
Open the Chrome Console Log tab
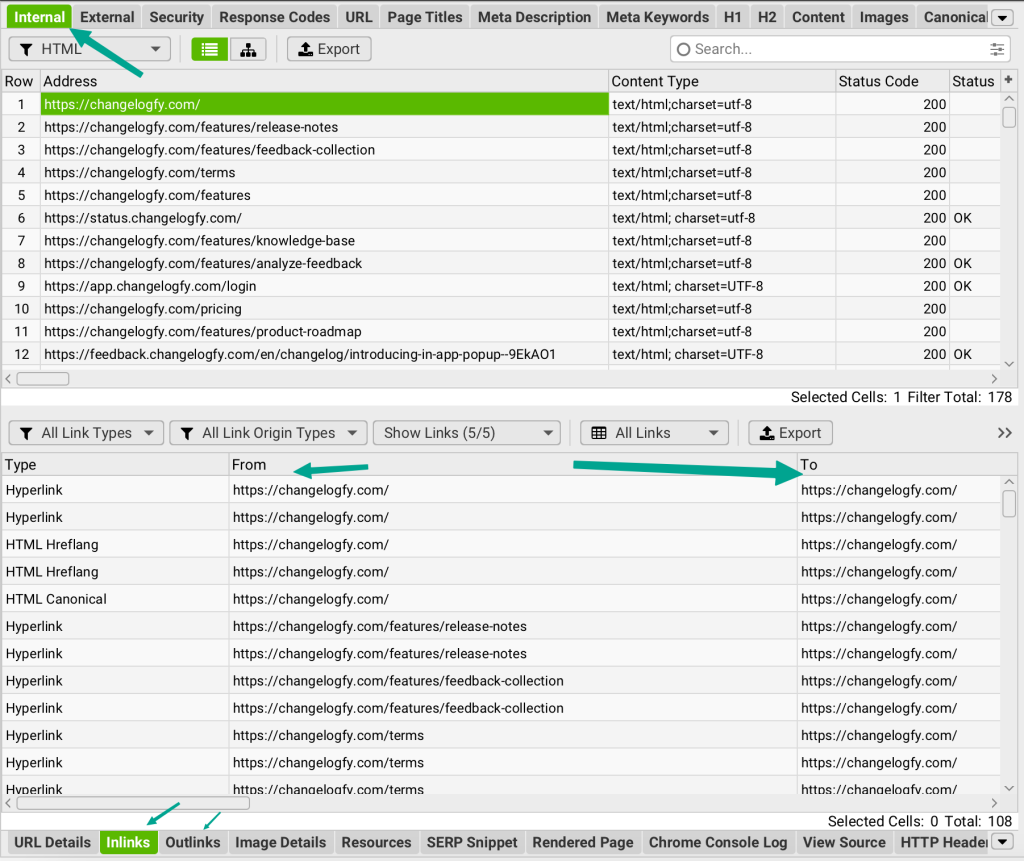[718, 842]
